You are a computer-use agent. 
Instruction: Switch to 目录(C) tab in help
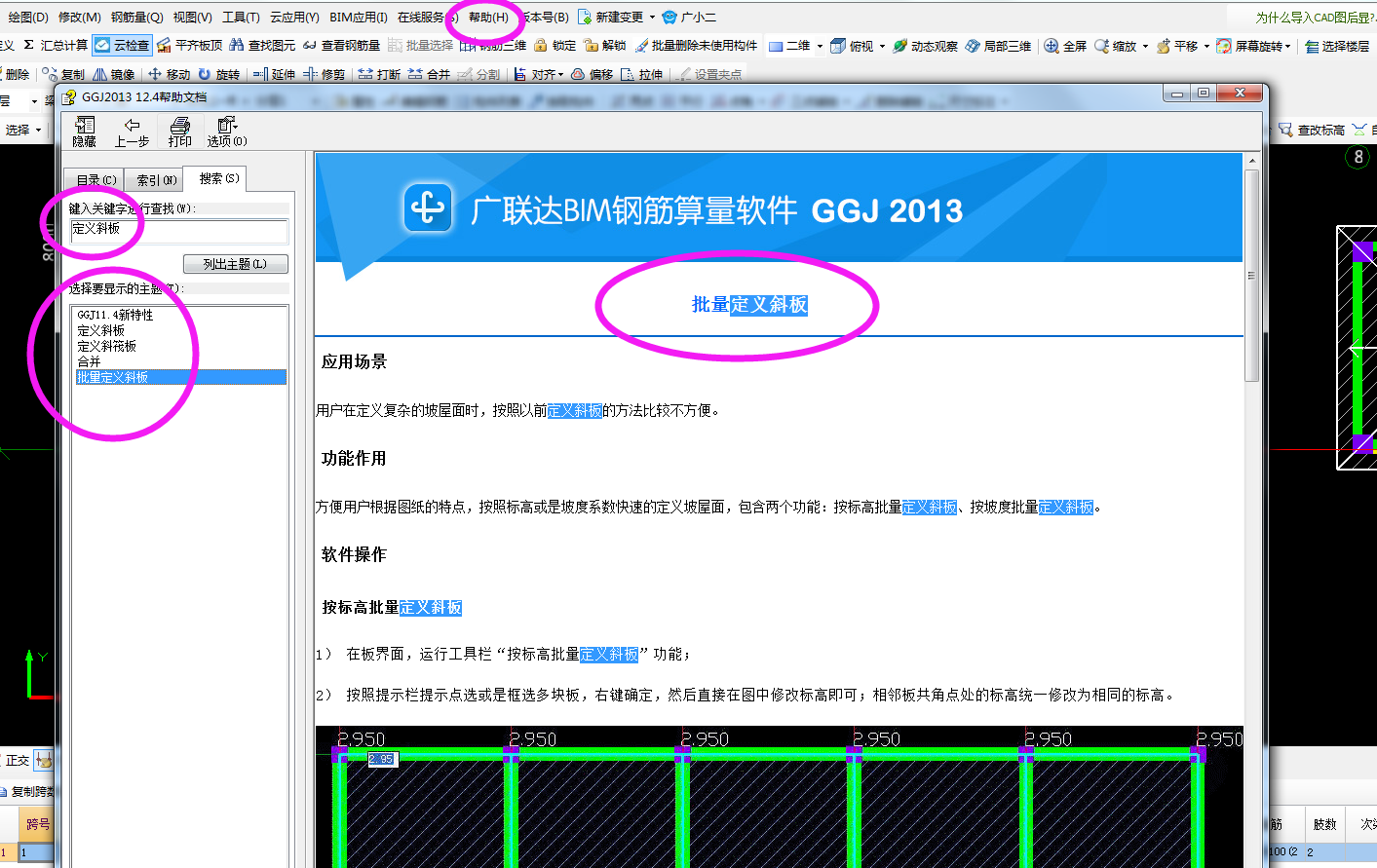(96, 179)
